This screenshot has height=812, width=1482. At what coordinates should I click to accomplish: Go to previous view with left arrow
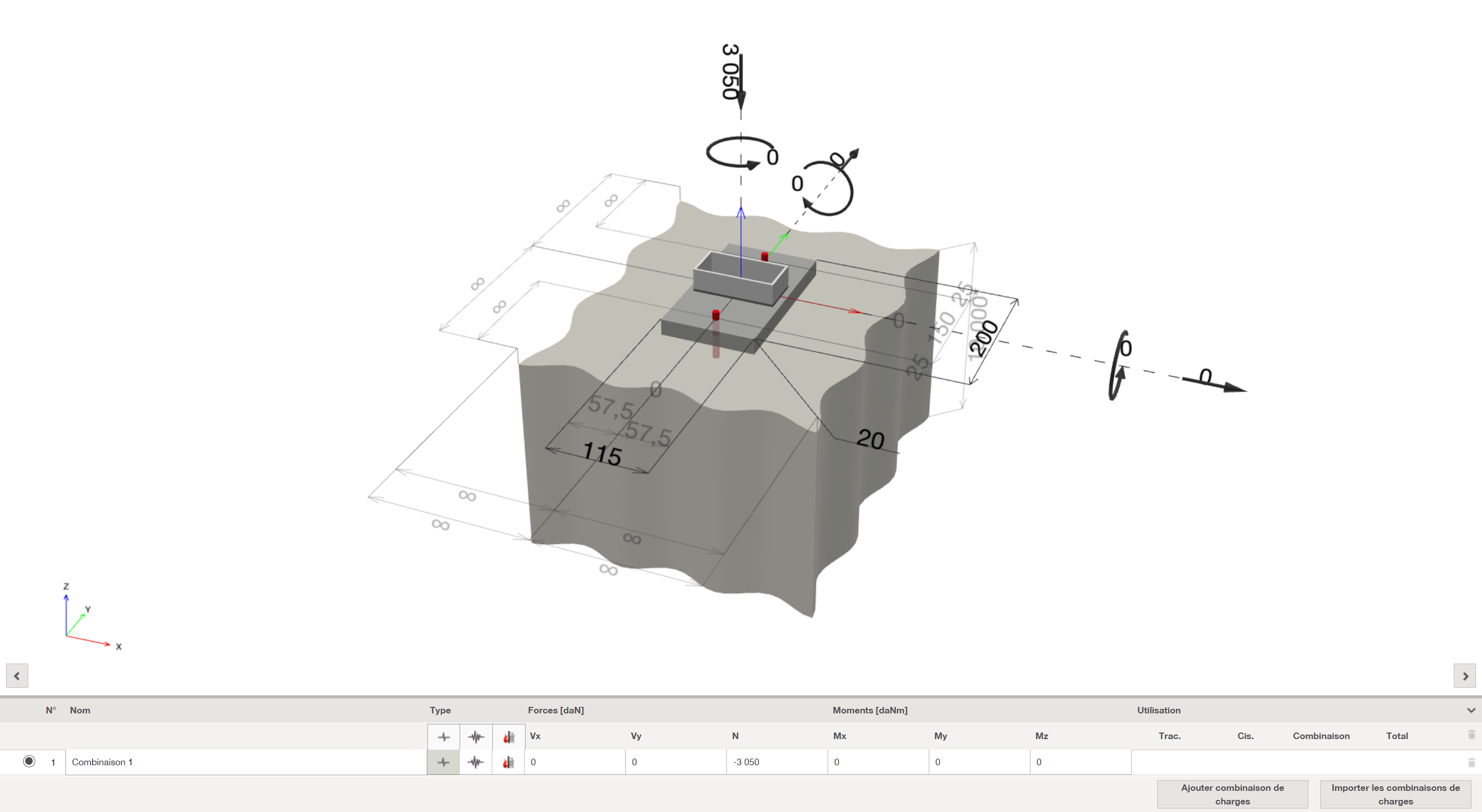pyautogui.click(x=17, y=676)
